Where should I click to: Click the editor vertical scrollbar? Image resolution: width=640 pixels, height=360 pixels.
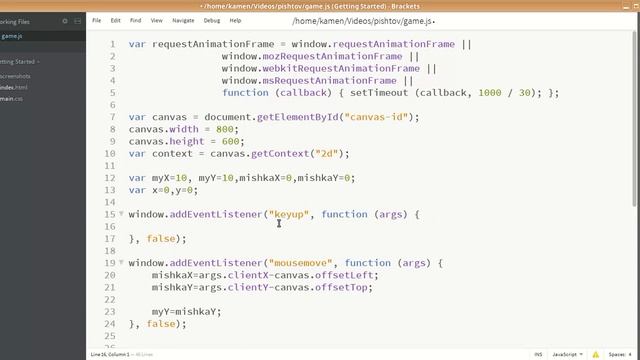(634, 118)
